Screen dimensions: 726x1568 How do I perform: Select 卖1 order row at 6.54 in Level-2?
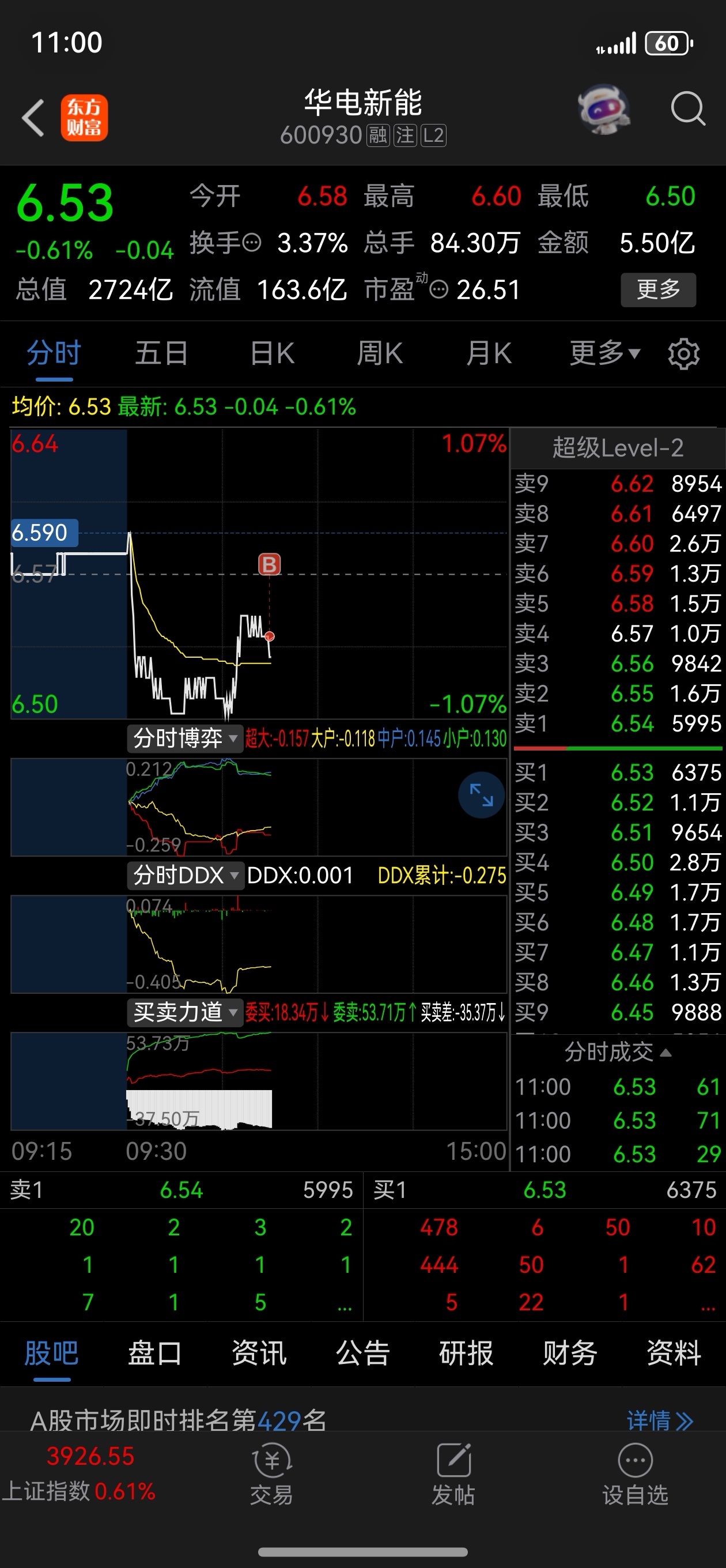click(x=618, y=723)
